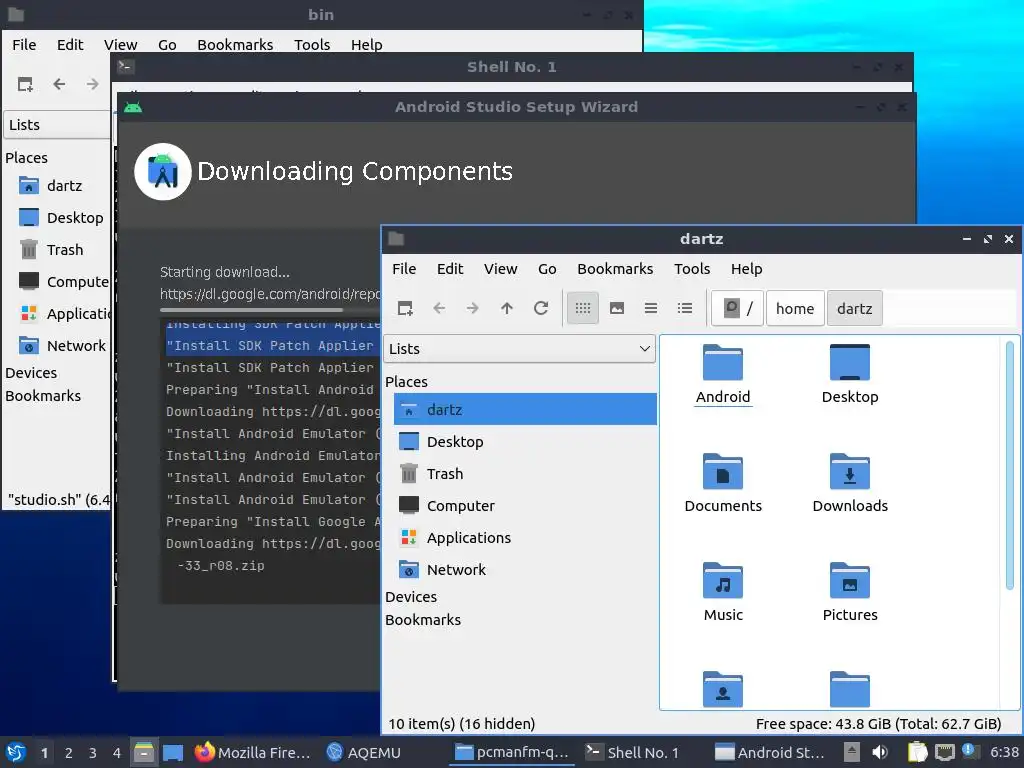This screenshot has width=1024, height=768.
Task: Expand the Devices section in dartz window
Action: (411, 597)
